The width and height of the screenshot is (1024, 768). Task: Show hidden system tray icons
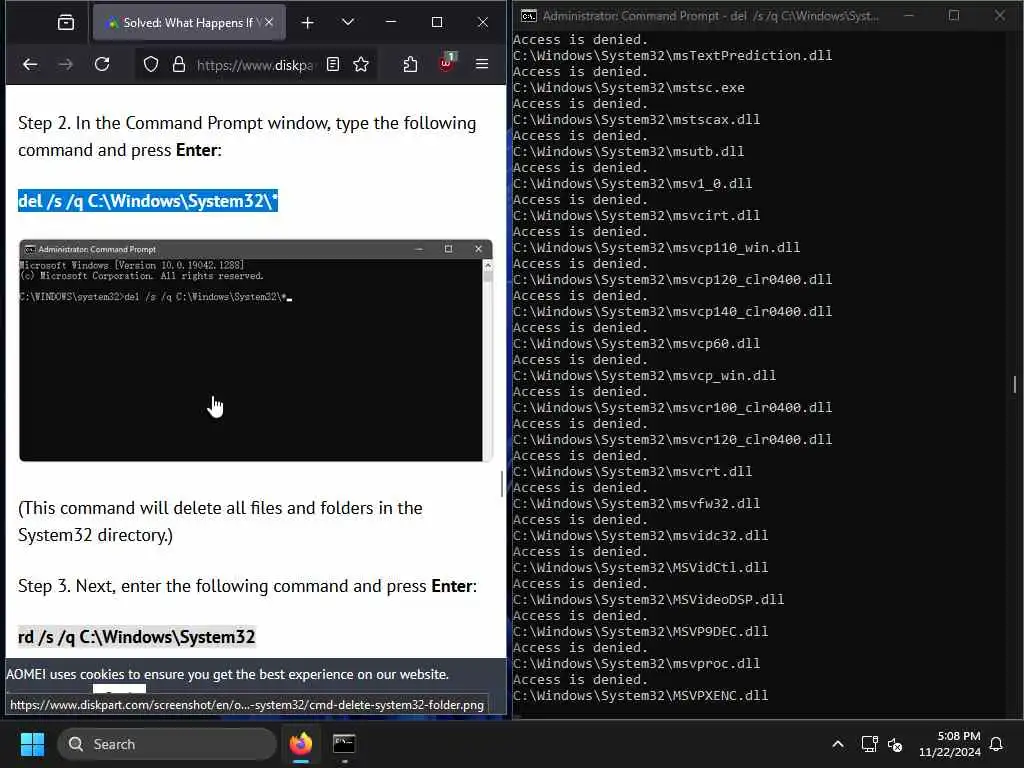(838, 744)
